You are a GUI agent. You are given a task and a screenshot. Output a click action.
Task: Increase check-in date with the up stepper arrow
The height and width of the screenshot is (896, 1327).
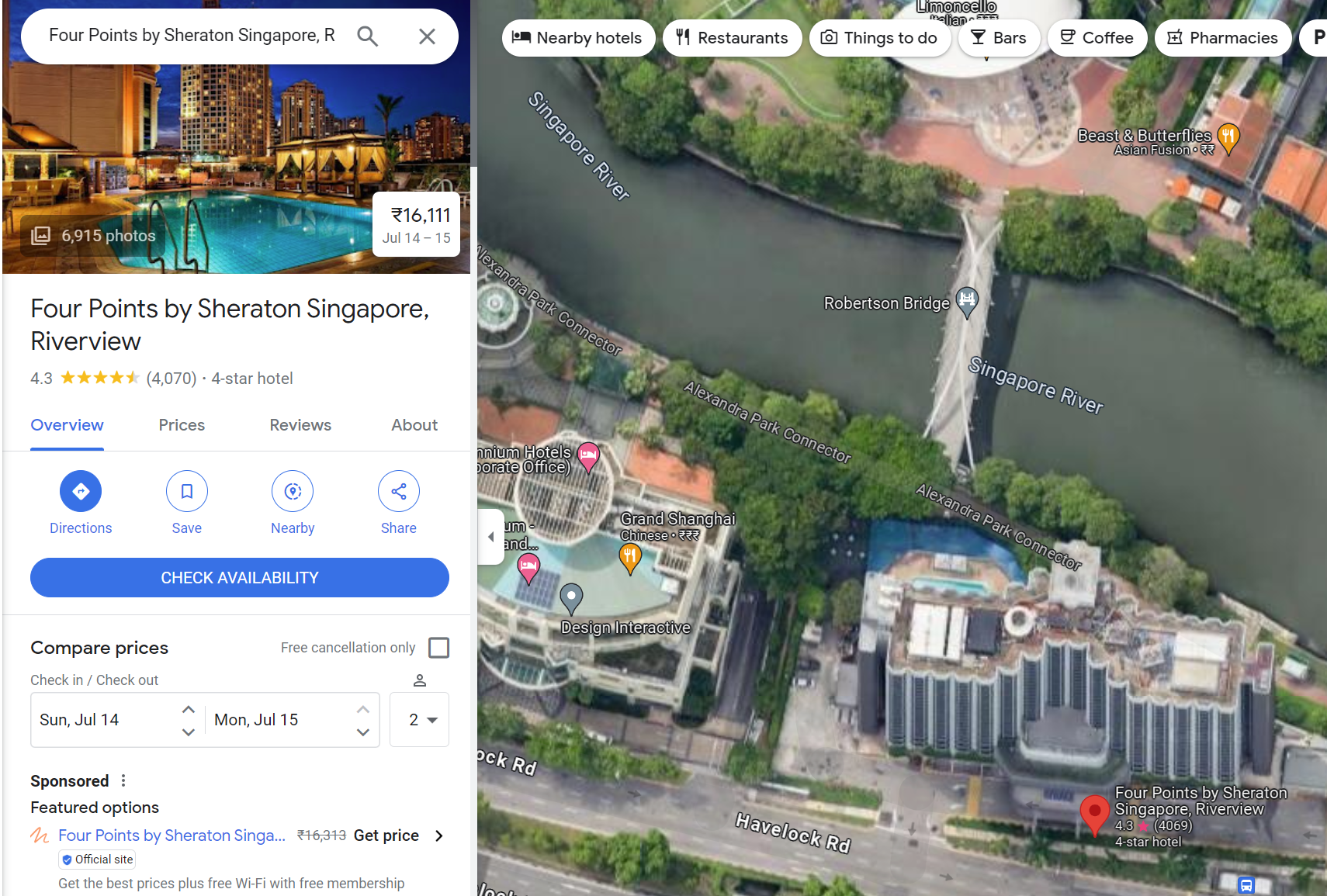187,708
